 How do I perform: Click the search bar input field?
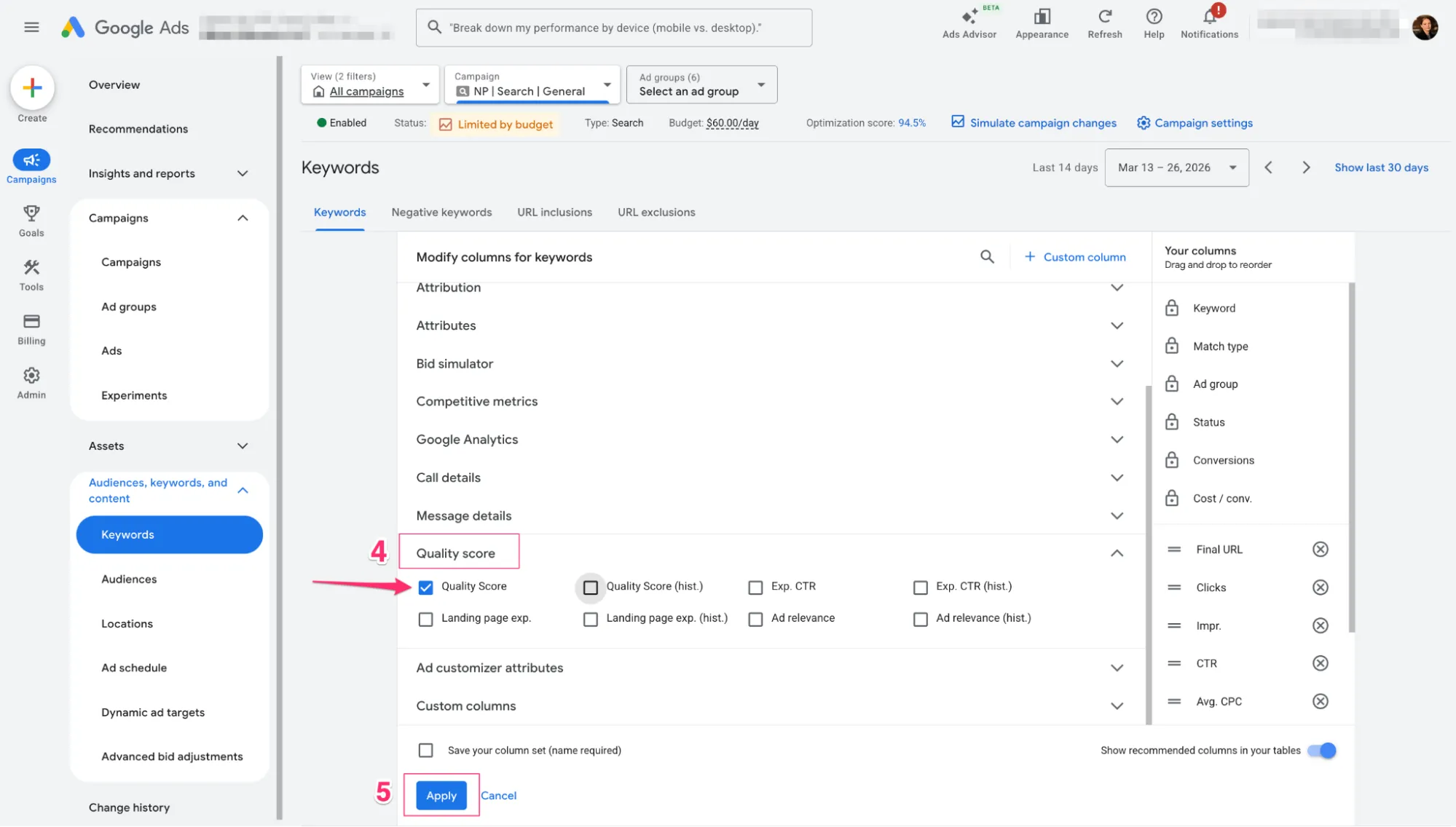(613, 28)
